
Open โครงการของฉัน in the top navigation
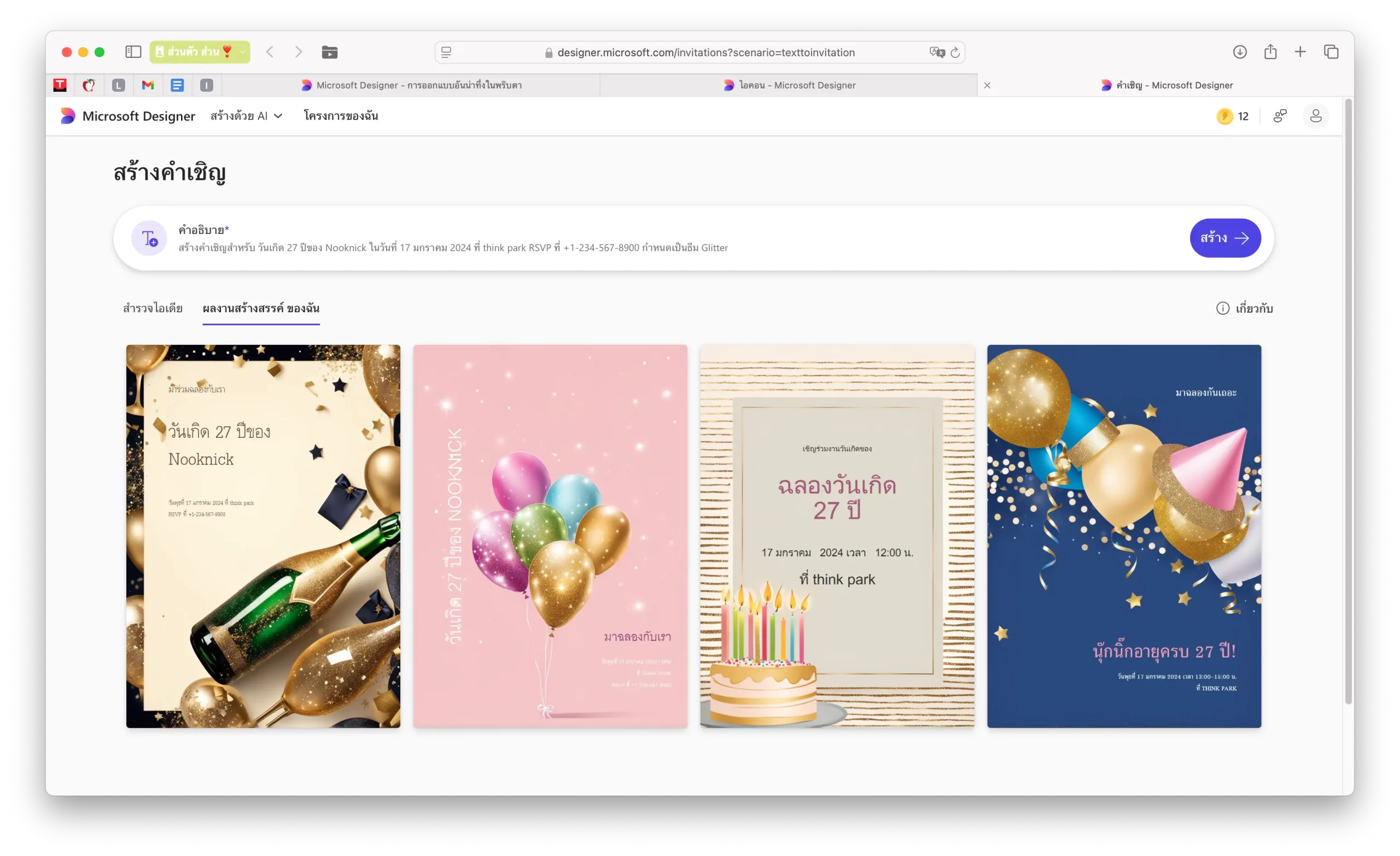click(340, 116)
